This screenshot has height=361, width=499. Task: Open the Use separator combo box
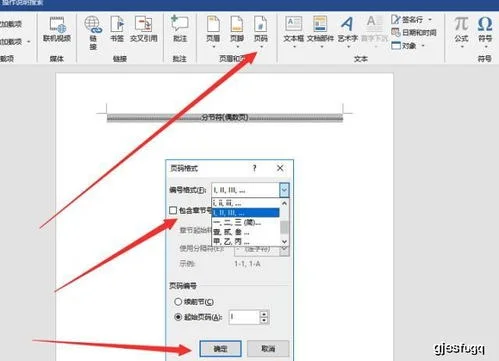click(262, 249)
